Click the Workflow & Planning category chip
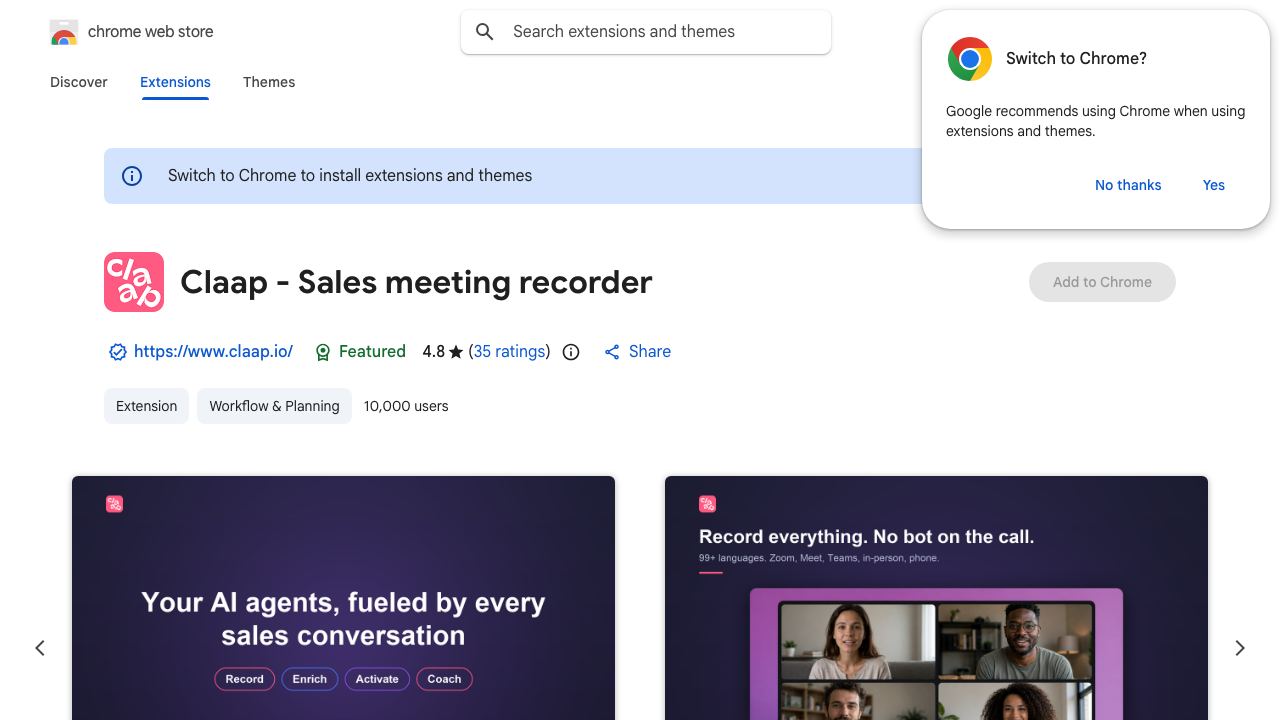 click(274, 406)
